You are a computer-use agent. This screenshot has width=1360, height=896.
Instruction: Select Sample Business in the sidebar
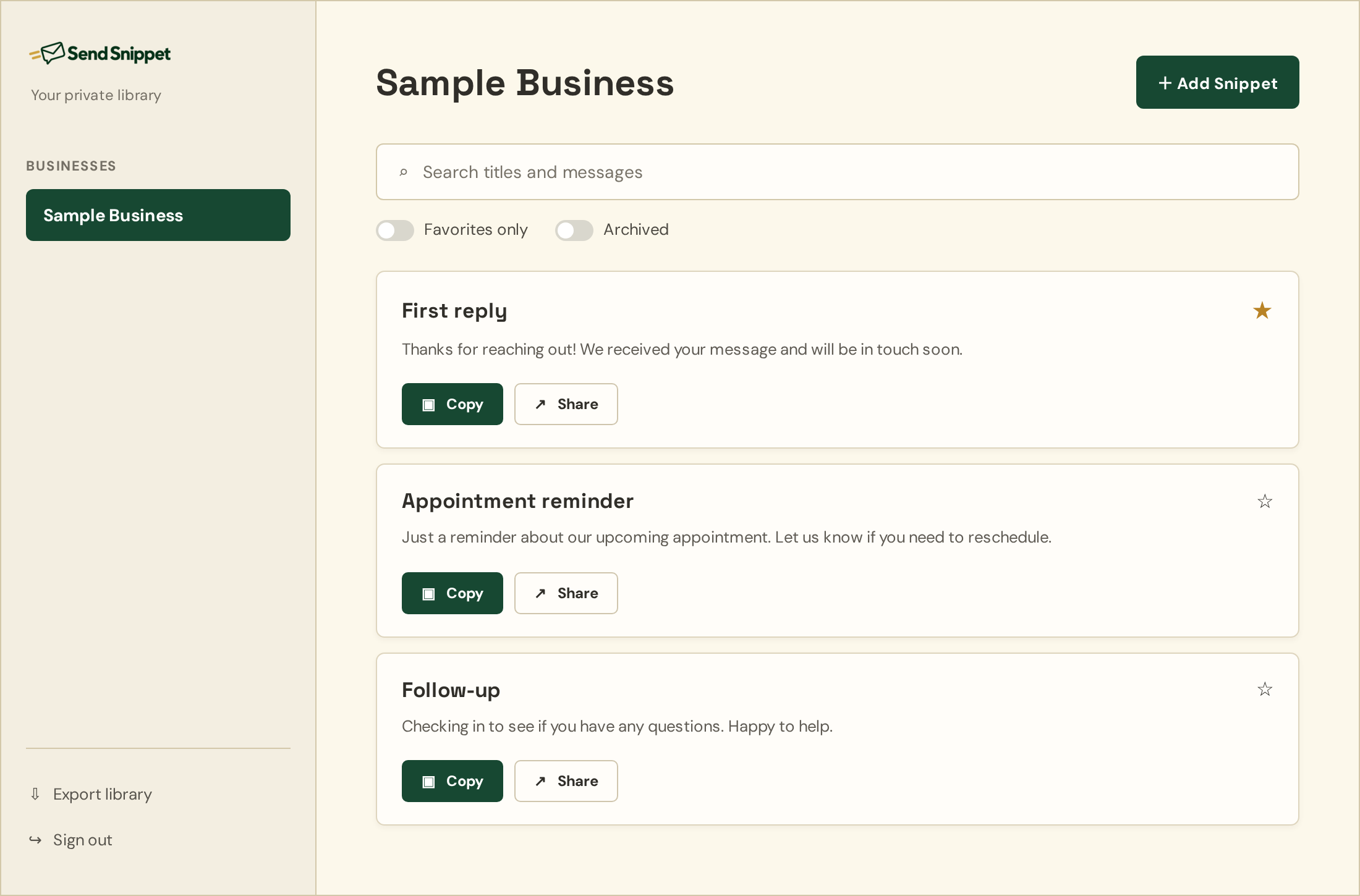(x=158, y=215)
